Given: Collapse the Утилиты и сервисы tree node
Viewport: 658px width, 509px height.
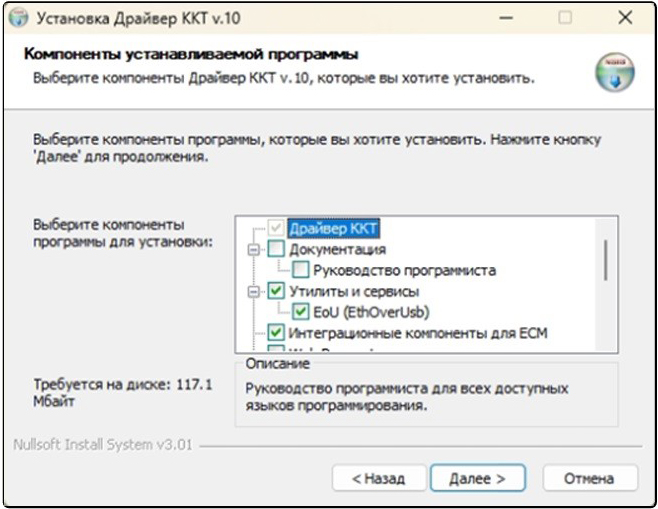Looking at the screenshot, I should click(253, 291).
